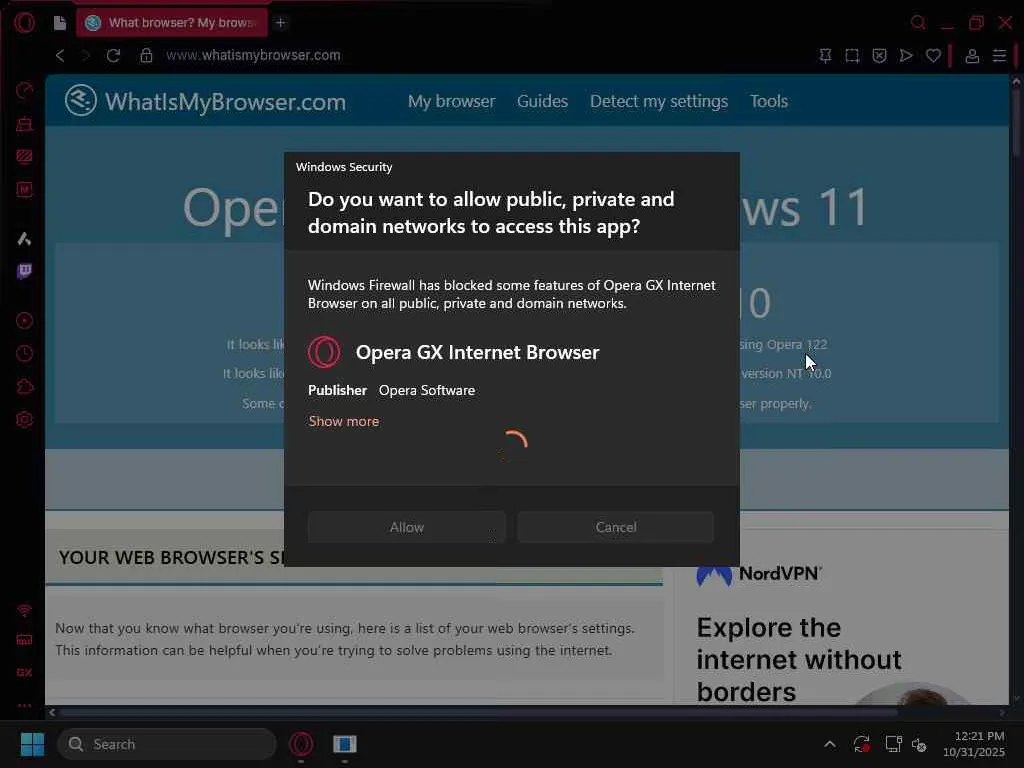Open GX Control speedometer icon in sidebar

[24, 91]
